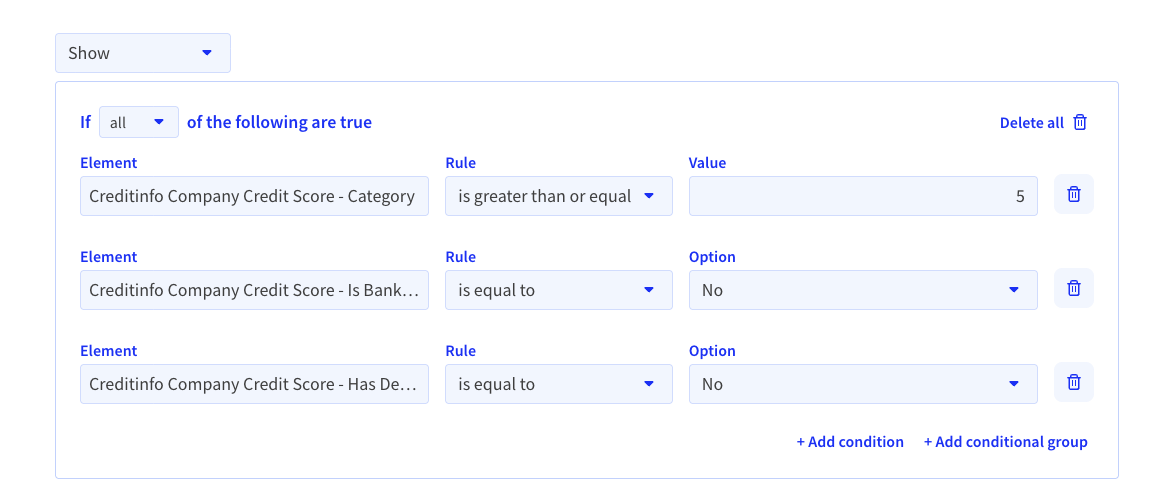Open the Show action dropdown
The width and height of the screenshot is (1149, 500).
tap(143, 53)
